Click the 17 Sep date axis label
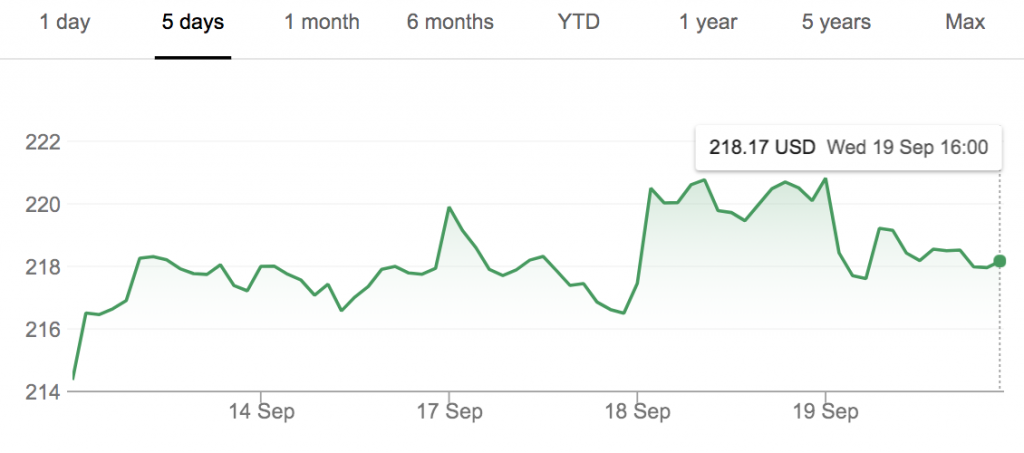This screenshot has width=1024, height=453. (x=449, y=412)
